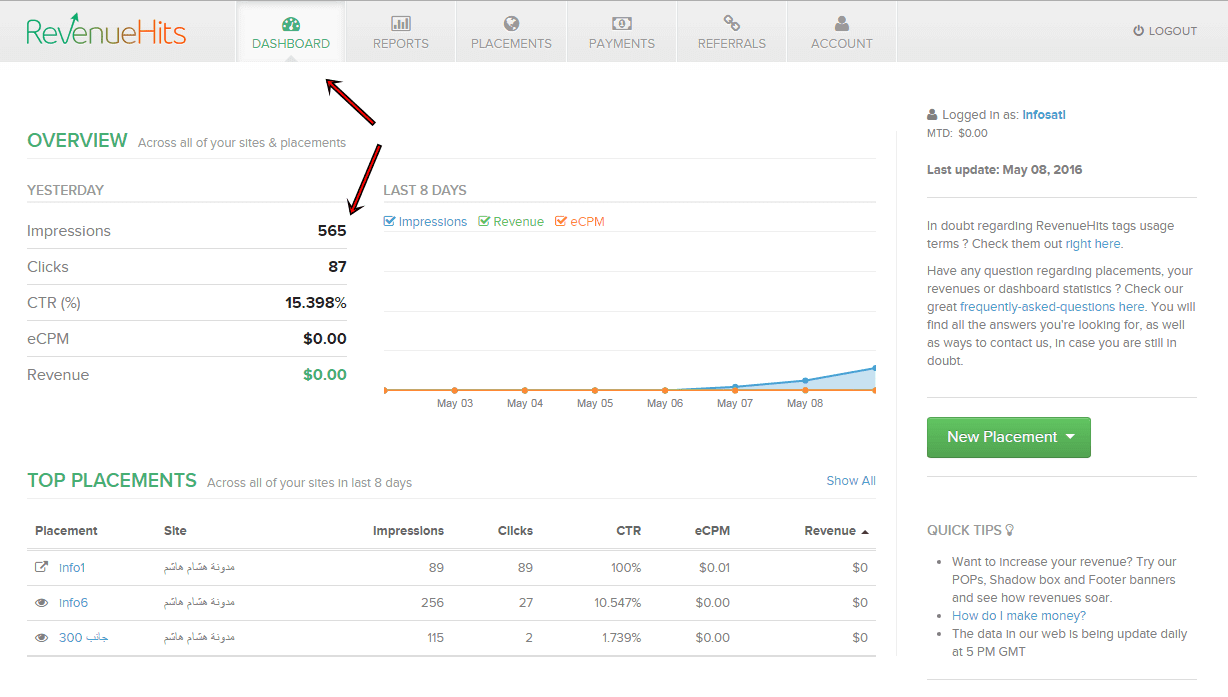
Task: Uncheck the Revenue chart series
Action: (485, 222)
